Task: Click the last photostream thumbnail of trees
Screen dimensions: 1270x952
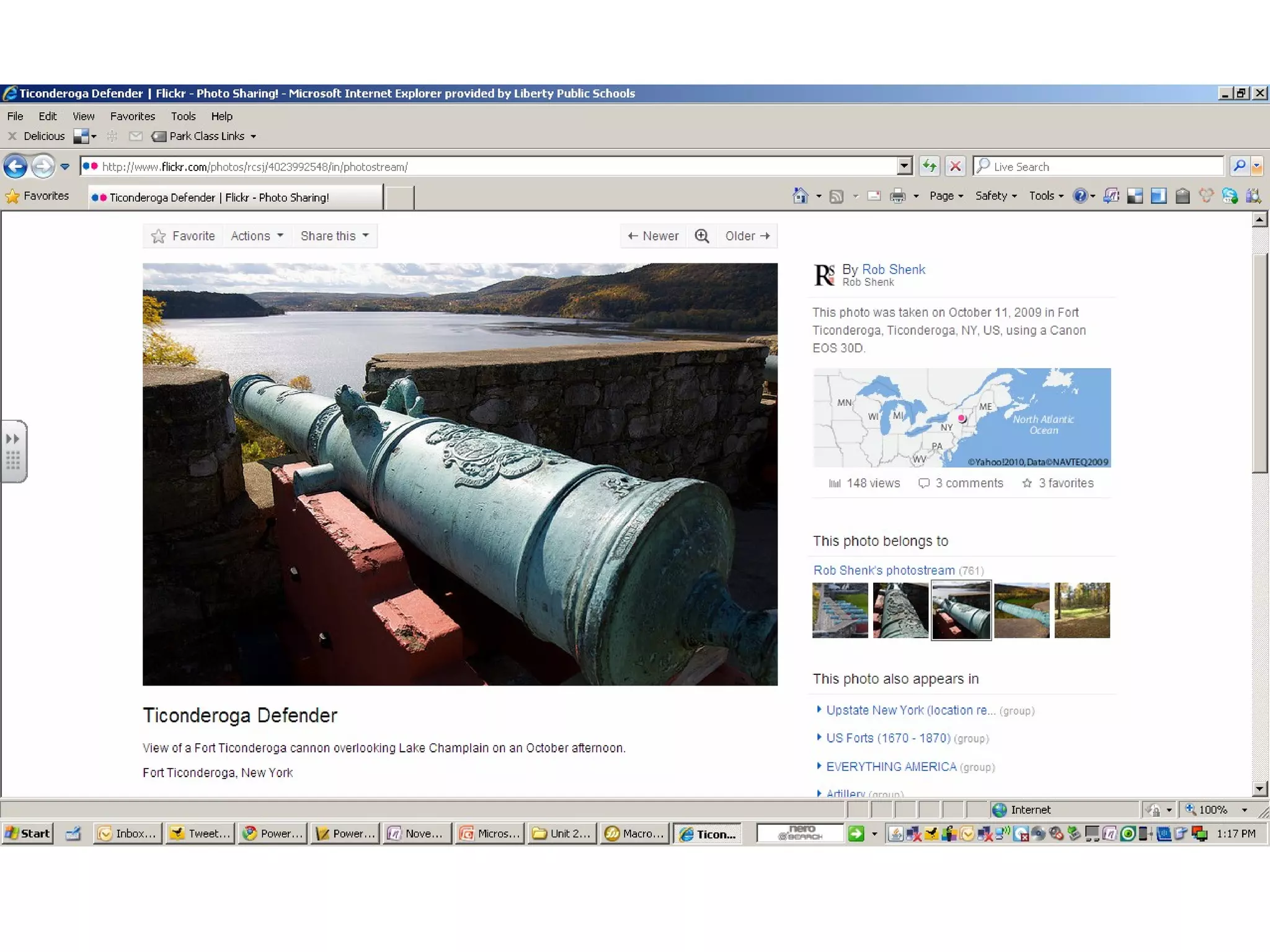Action: point(1081,610)
